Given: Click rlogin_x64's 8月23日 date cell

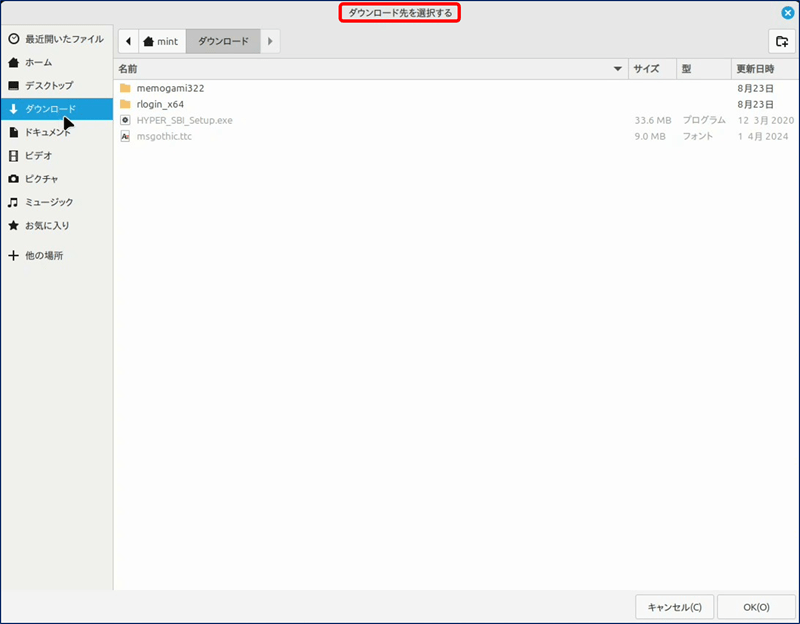Looking at the screenshot, I should [755, 104].
